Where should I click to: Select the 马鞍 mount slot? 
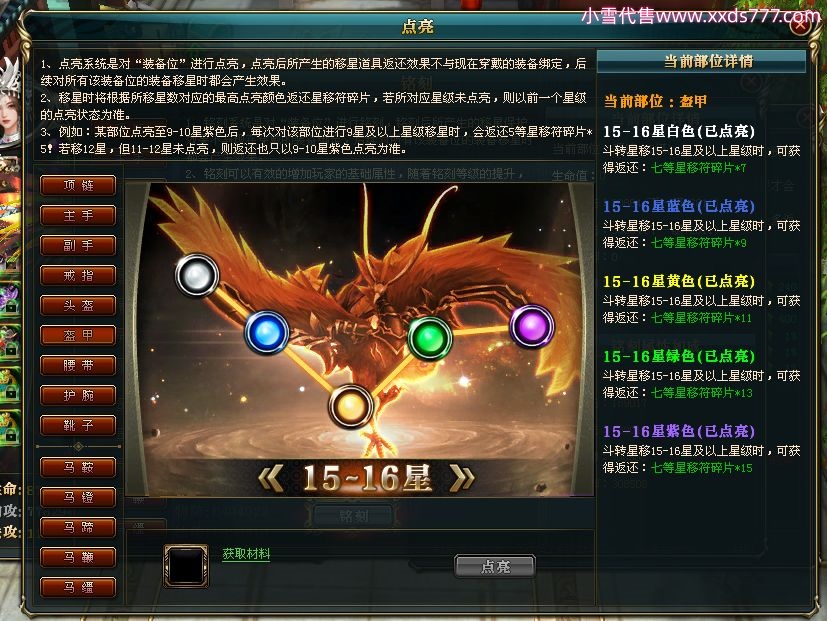point(78,467)
